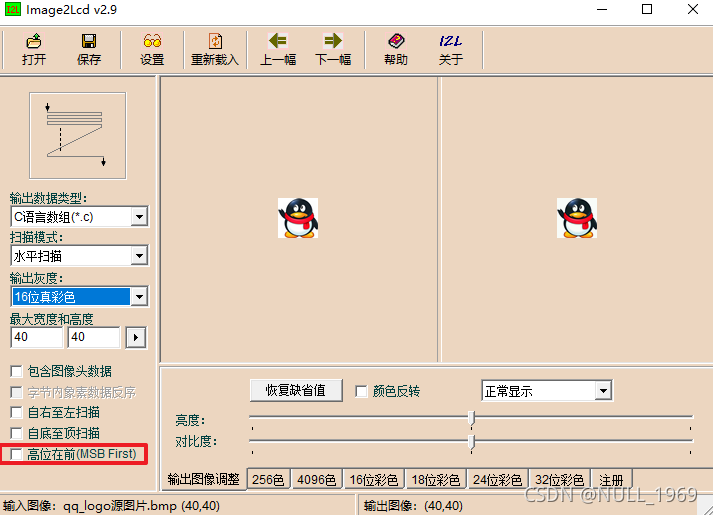Switch to the 18位彩色 tab
Image resolution: width=713 pixels, height=515 pixels.
(x=436, y=480)
